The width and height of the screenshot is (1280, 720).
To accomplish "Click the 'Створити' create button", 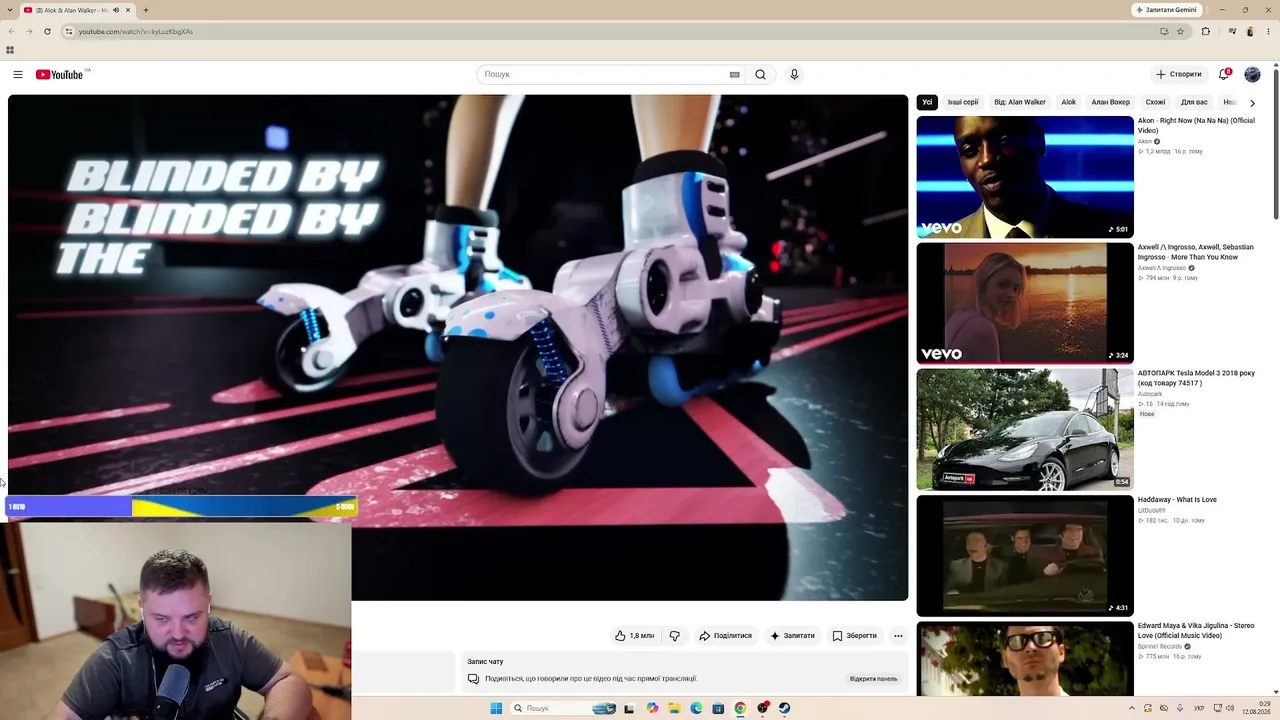I will (x=1178, y=74).
